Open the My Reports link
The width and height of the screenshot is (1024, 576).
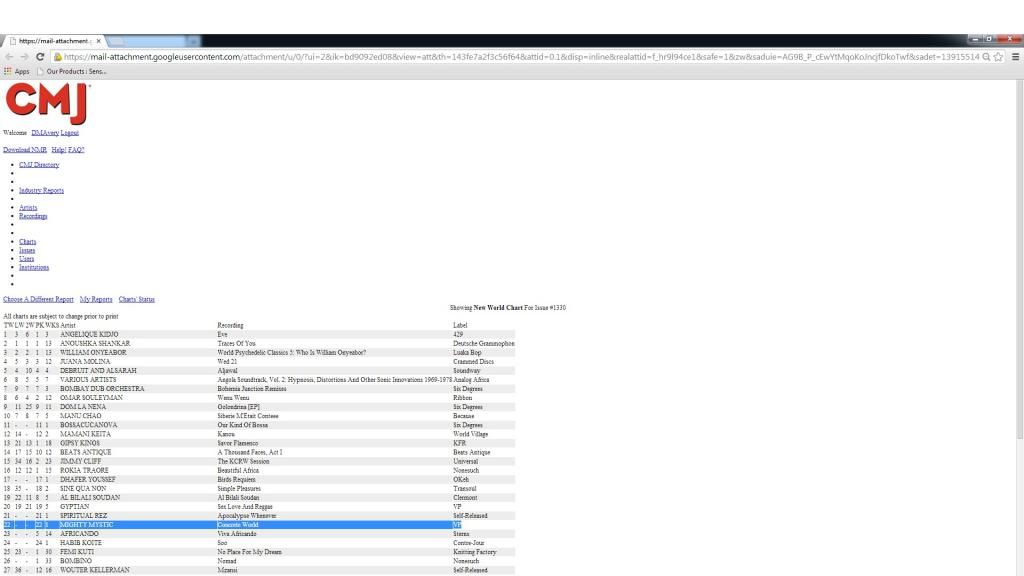[96, 299]
